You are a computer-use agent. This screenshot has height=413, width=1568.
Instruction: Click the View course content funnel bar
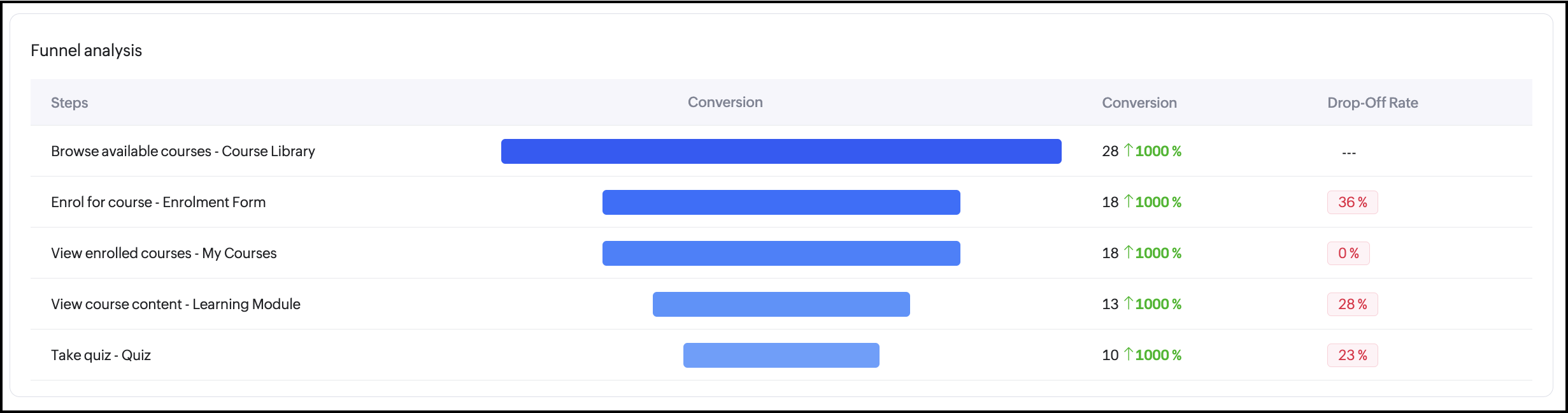(x=781, y=305)
